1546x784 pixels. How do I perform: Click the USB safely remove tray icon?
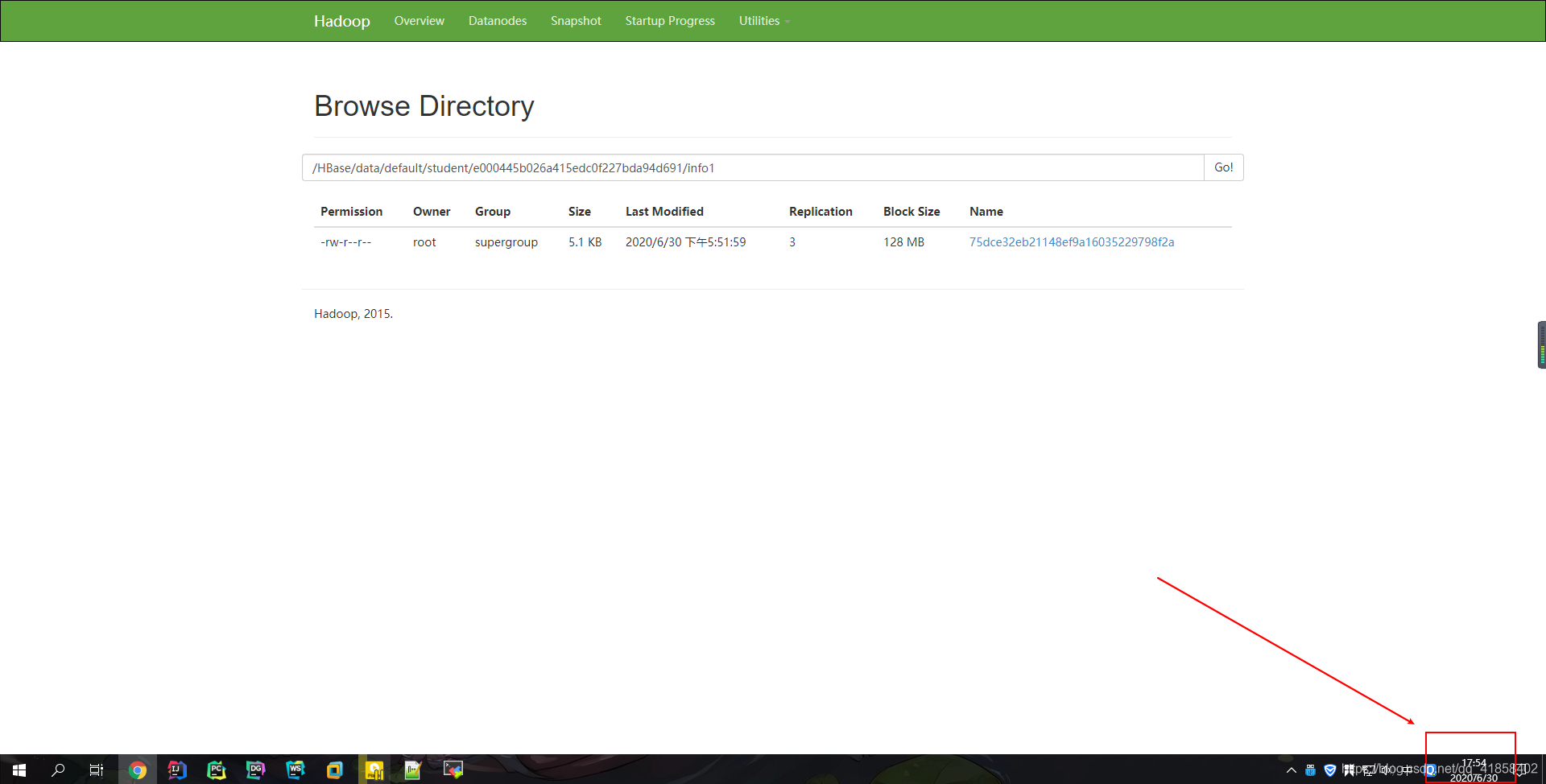click(x=1310, y=770)
